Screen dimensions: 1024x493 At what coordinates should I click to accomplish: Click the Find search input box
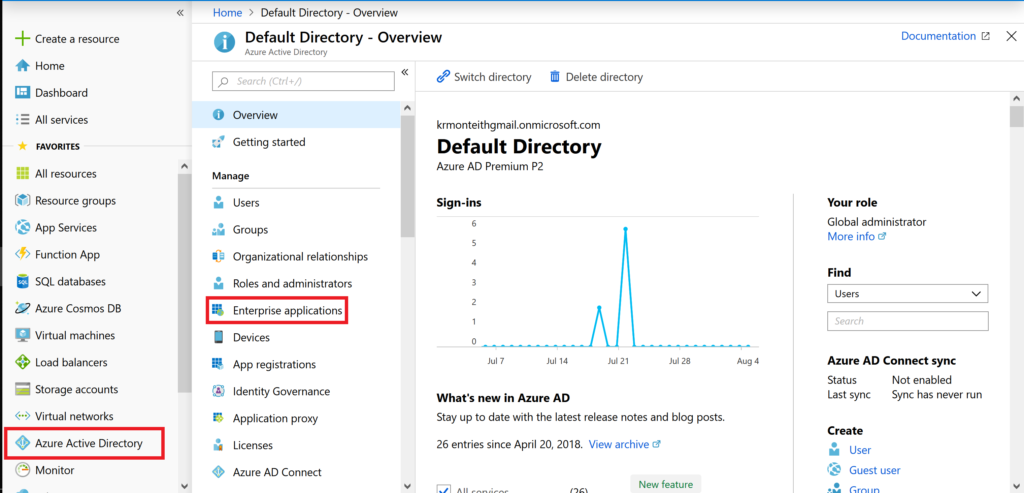tap(907, 321)
